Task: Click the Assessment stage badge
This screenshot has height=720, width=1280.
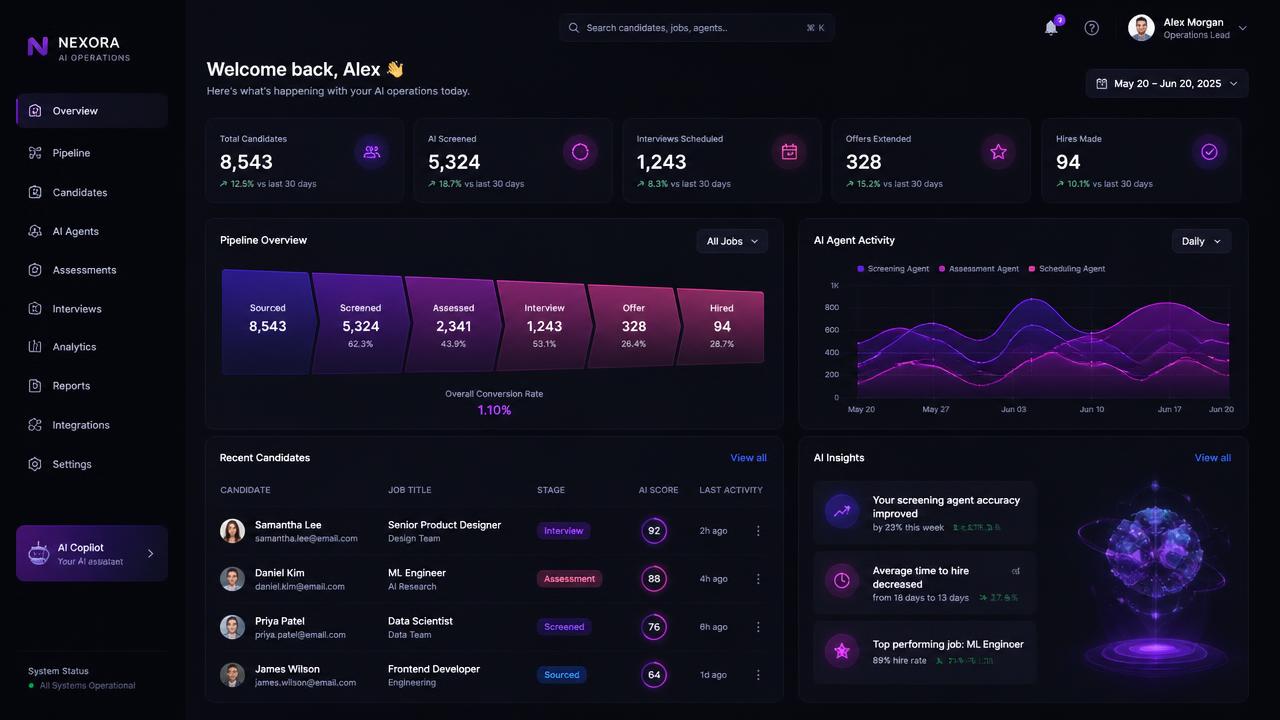Action: [570, 579]
